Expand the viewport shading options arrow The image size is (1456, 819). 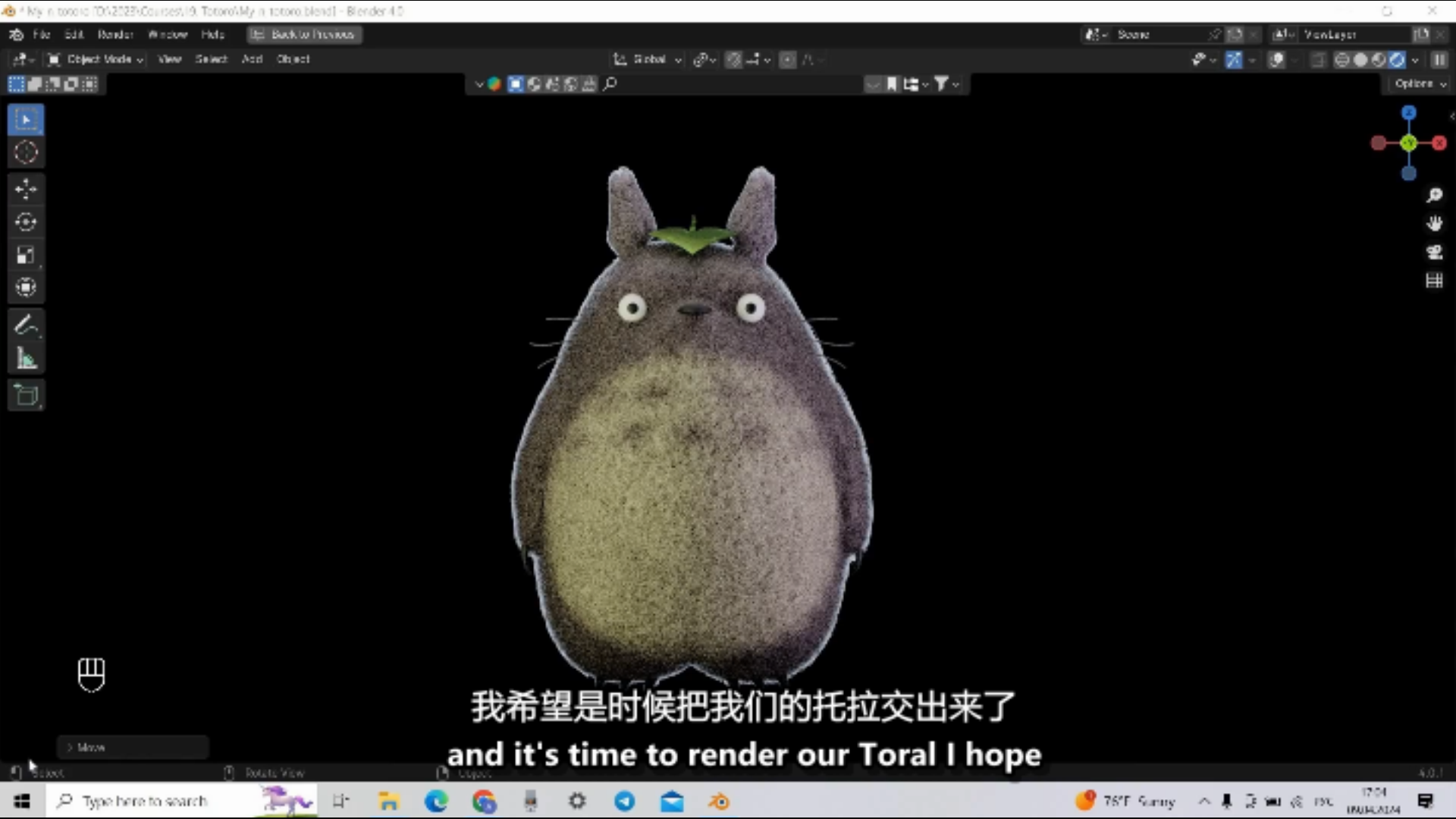click(x=1415, y=59)
